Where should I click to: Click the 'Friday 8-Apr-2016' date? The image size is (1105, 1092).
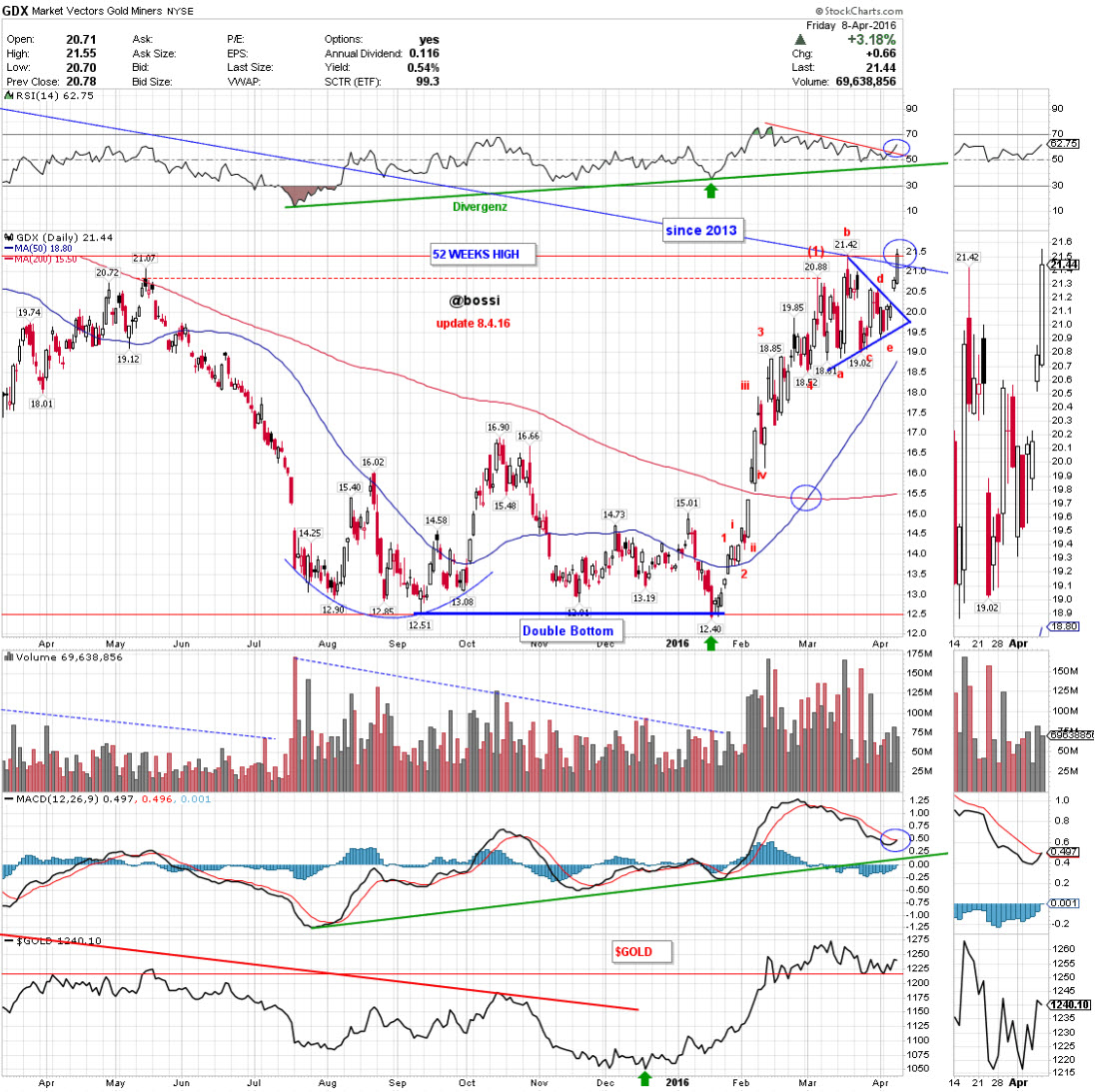pyautogui.click(x=851, y=25)
